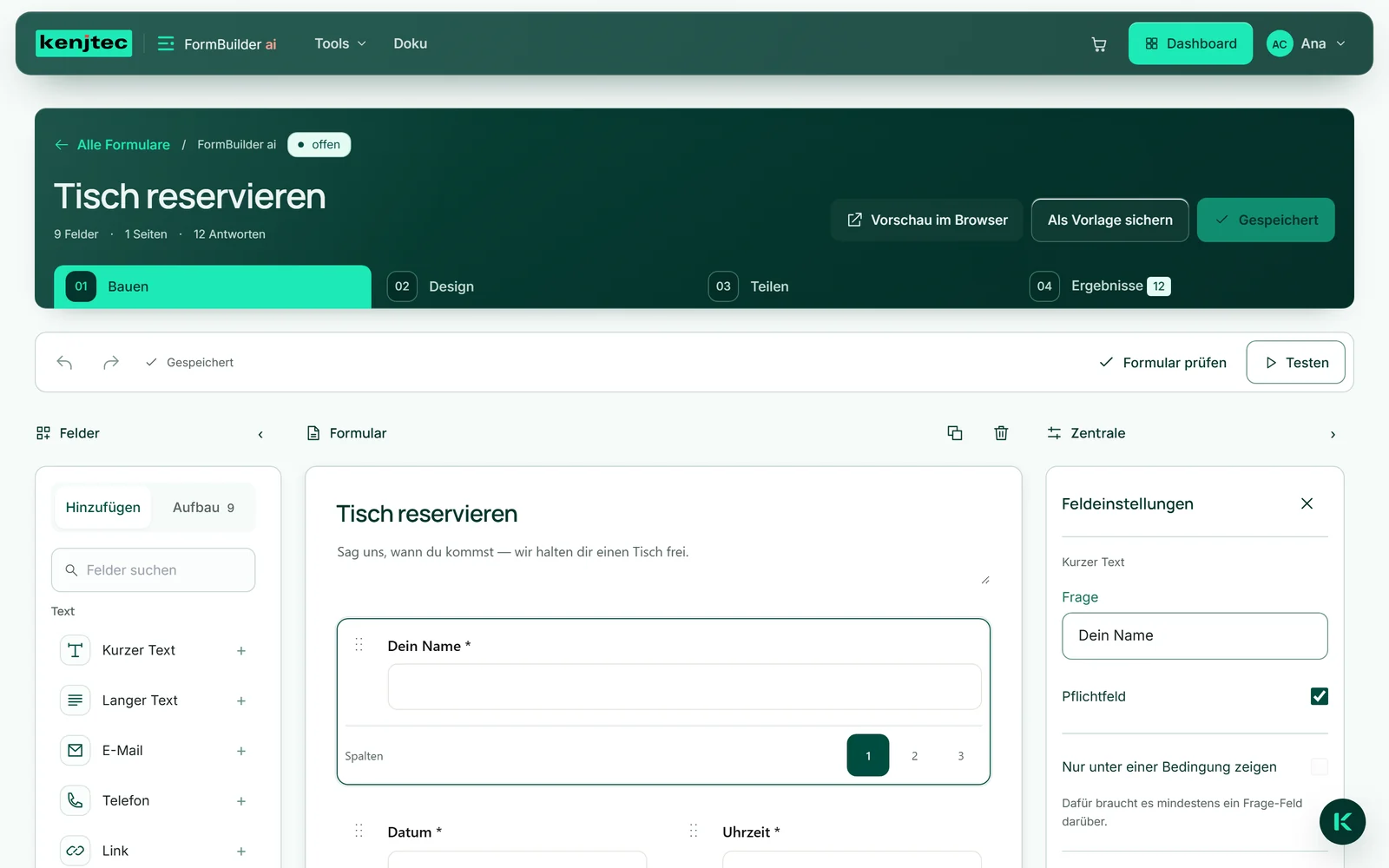Duplicate the selected field via copy icon
This screenshot has height=868, width=1389.
(x=955, y=433)
